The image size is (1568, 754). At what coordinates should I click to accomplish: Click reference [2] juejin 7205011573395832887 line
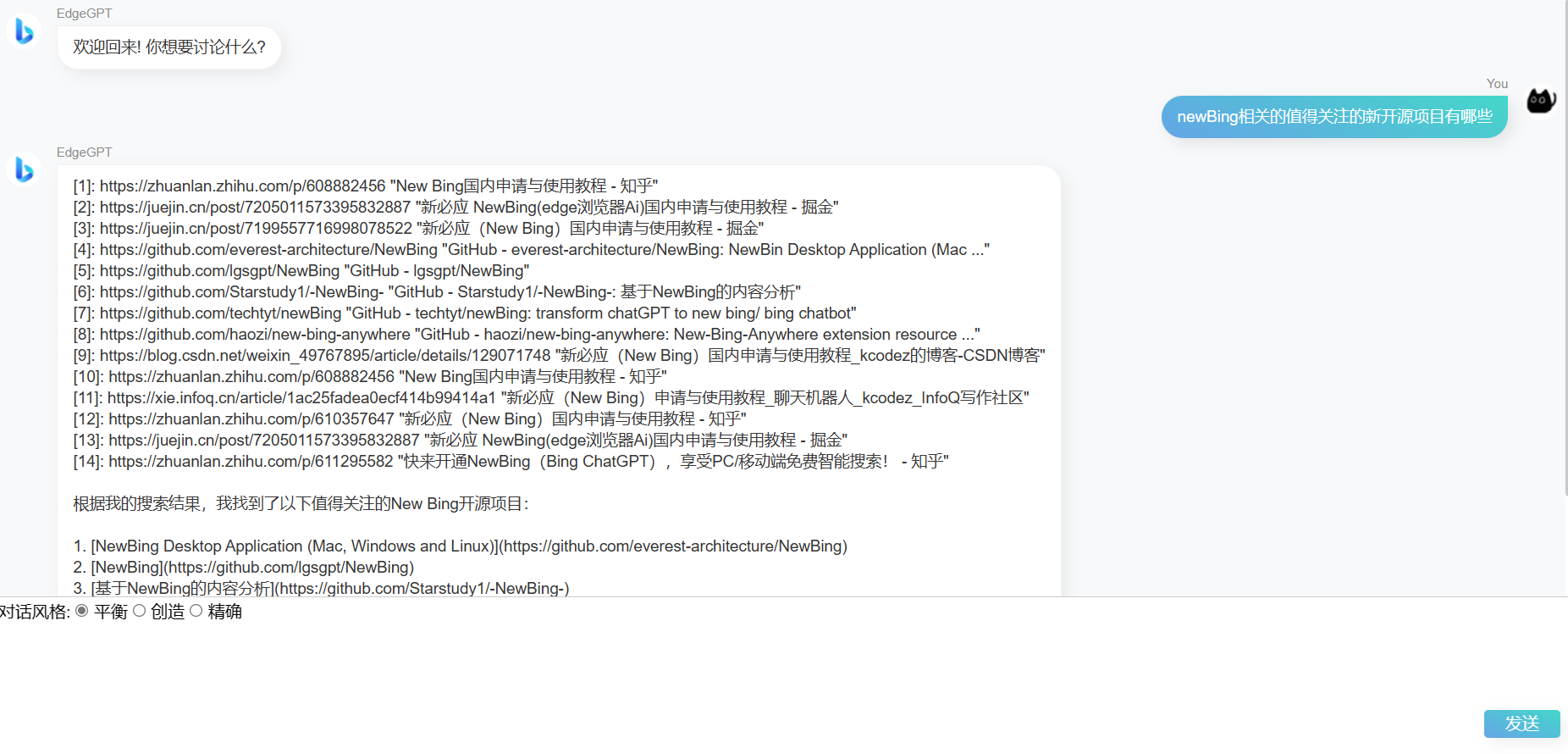coord(455,207)
